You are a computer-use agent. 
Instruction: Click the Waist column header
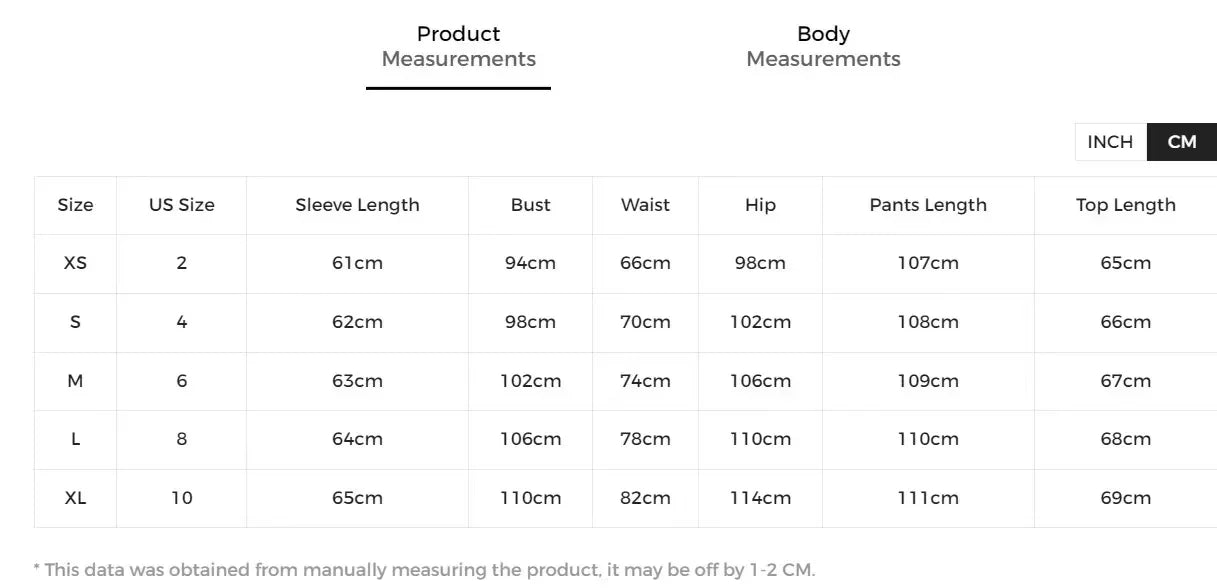[645, 205]
